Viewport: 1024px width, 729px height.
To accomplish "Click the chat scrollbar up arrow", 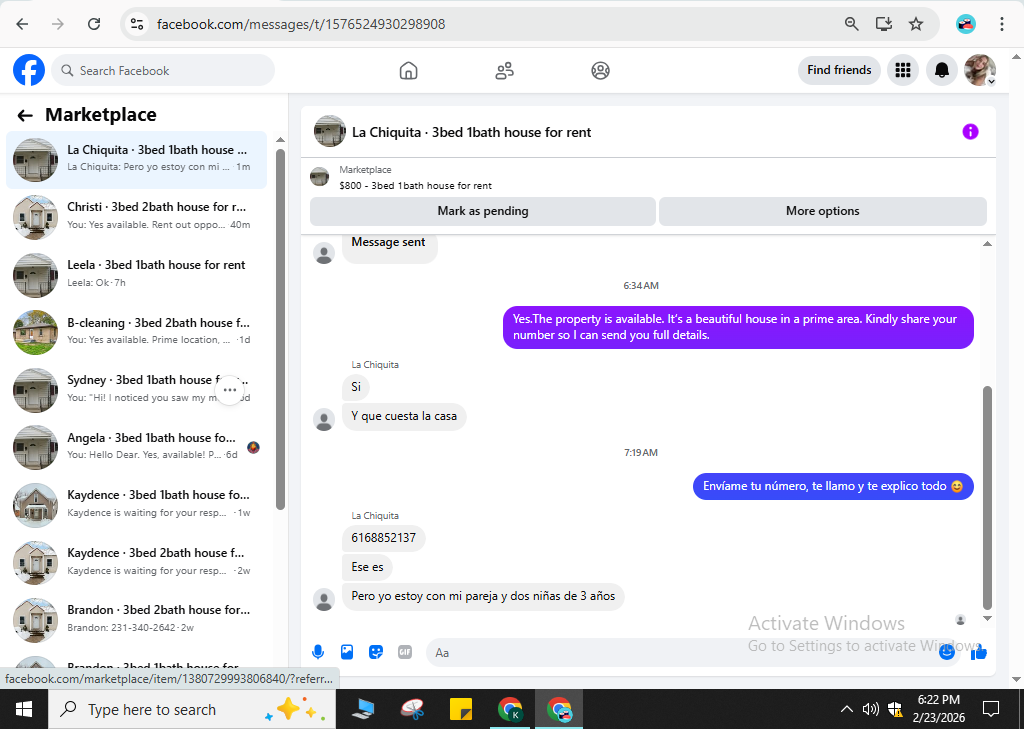I will (987, 244).
